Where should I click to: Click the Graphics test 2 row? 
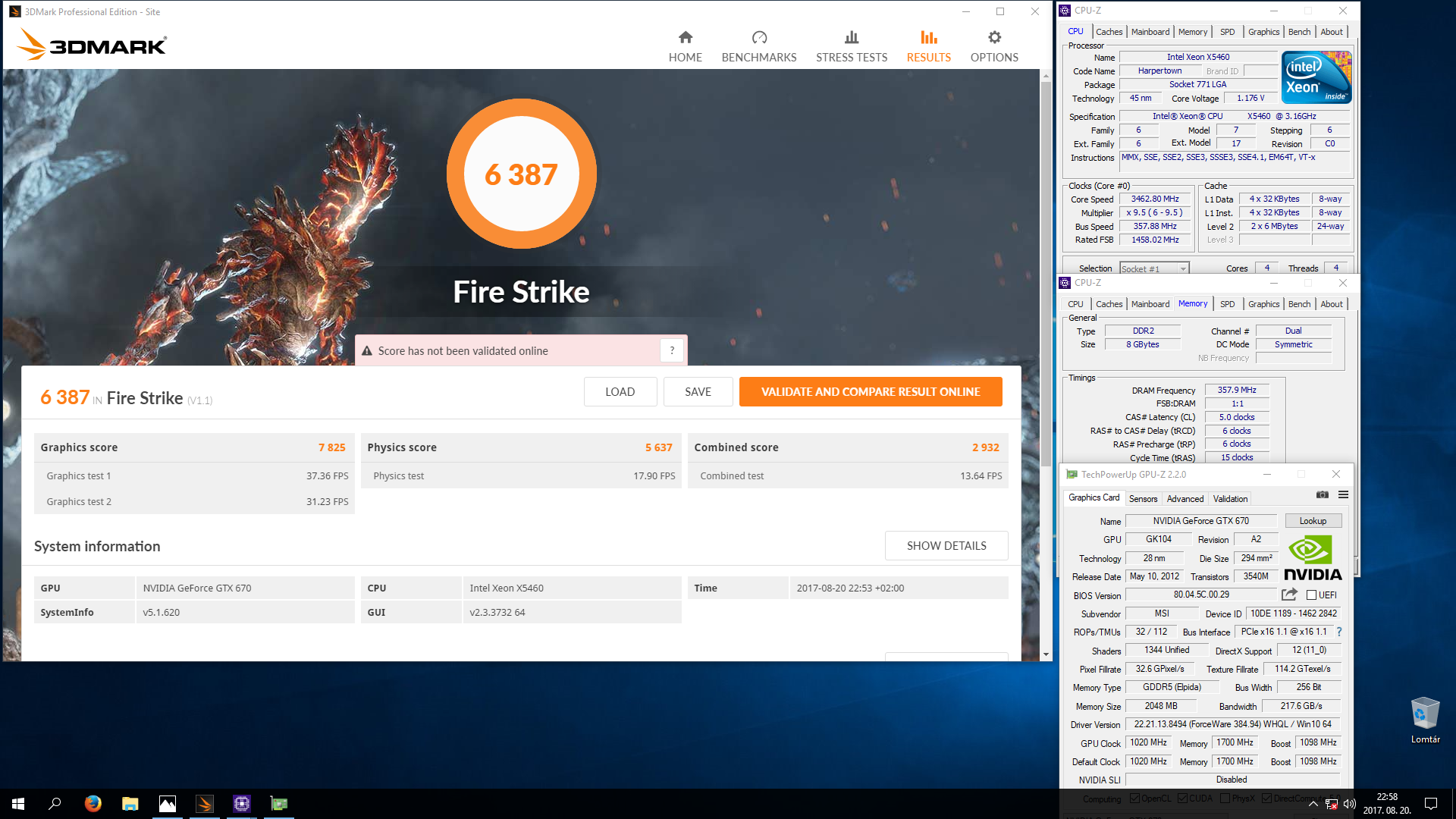point(194,501)
